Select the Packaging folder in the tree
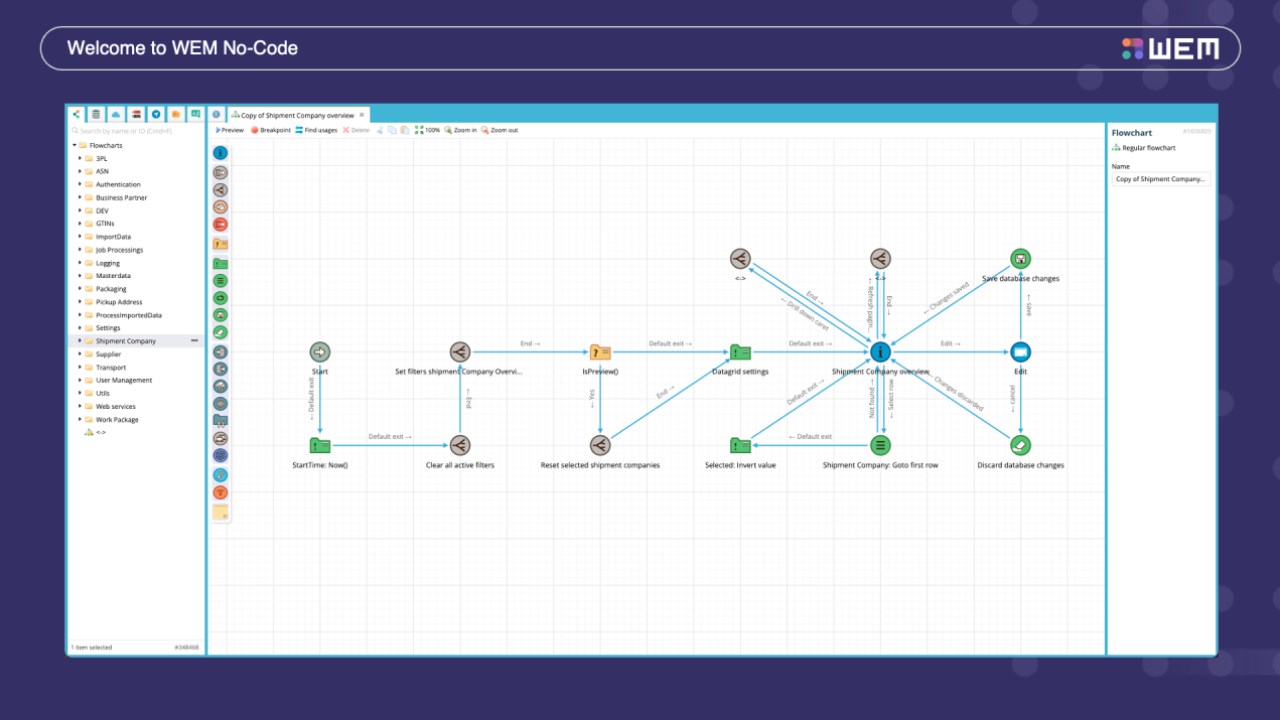This screenshot has height=720, width=1280. point(111,289)
